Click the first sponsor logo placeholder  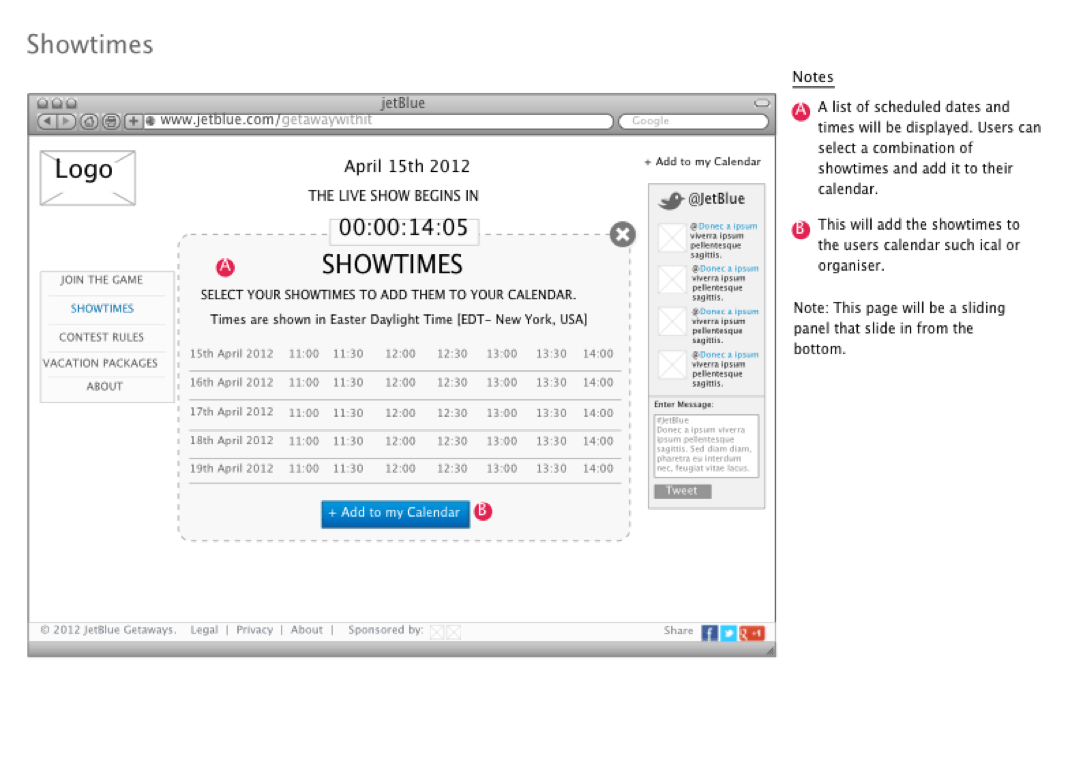[x=437, y=632]
